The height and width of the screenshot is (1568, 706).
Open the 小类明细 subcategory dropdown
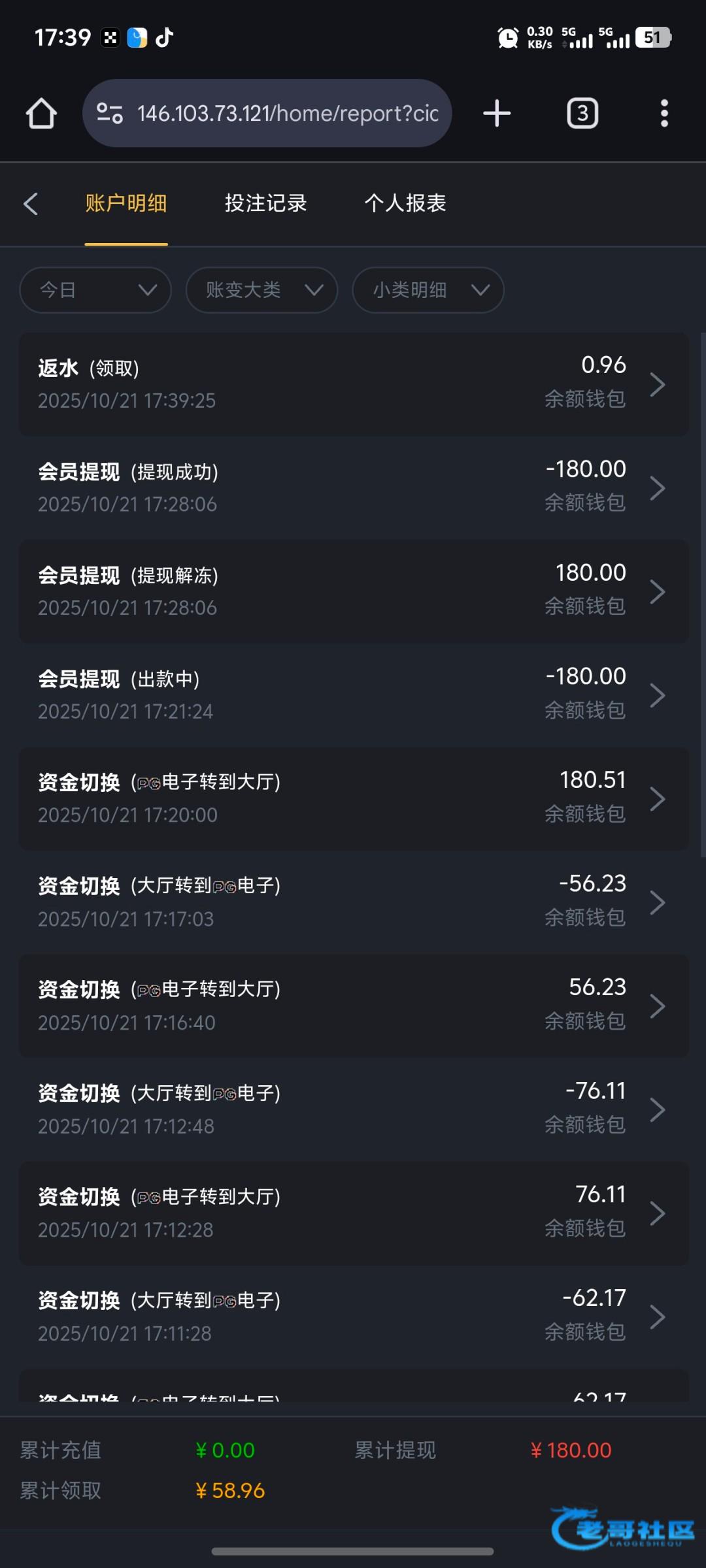[428, 290]
